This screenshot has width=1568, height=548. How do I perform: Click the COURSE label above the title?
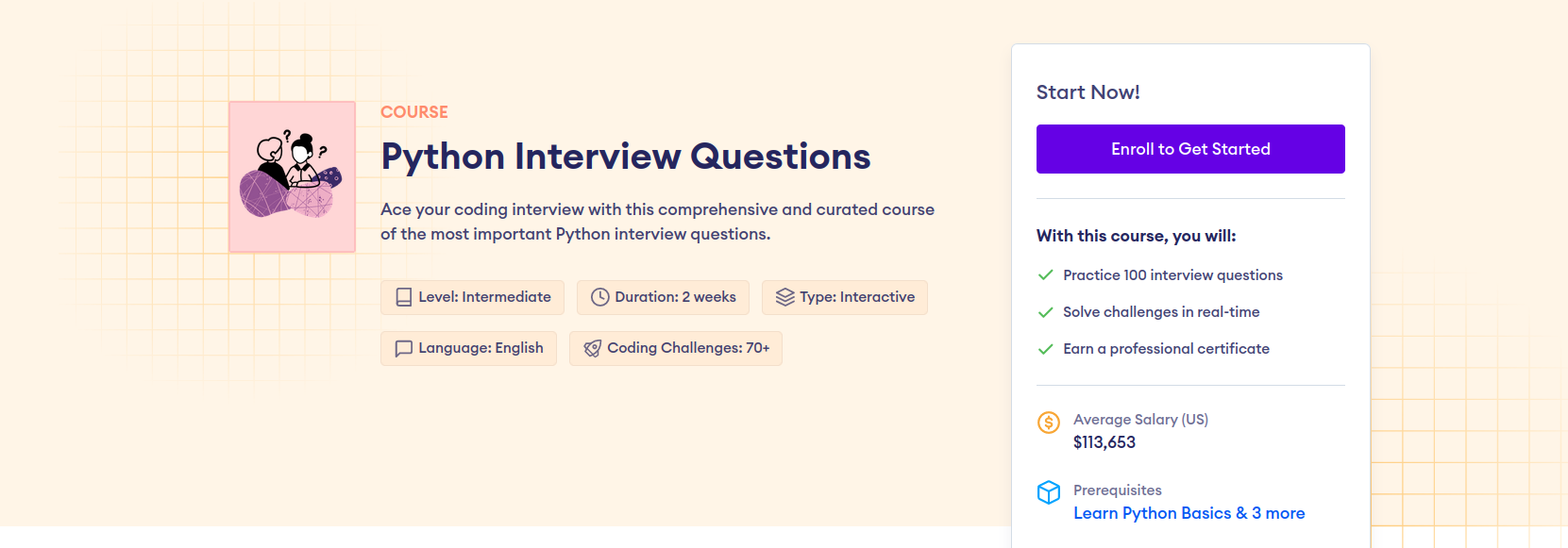[x=414, y=111]
